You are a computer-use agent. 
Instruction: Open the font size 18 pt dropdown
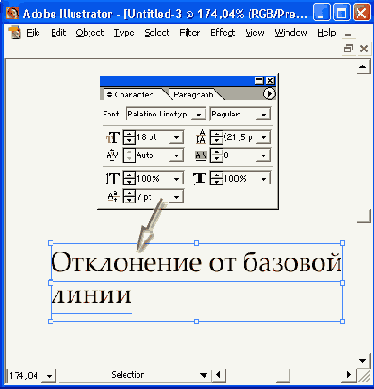coord(177,137)
